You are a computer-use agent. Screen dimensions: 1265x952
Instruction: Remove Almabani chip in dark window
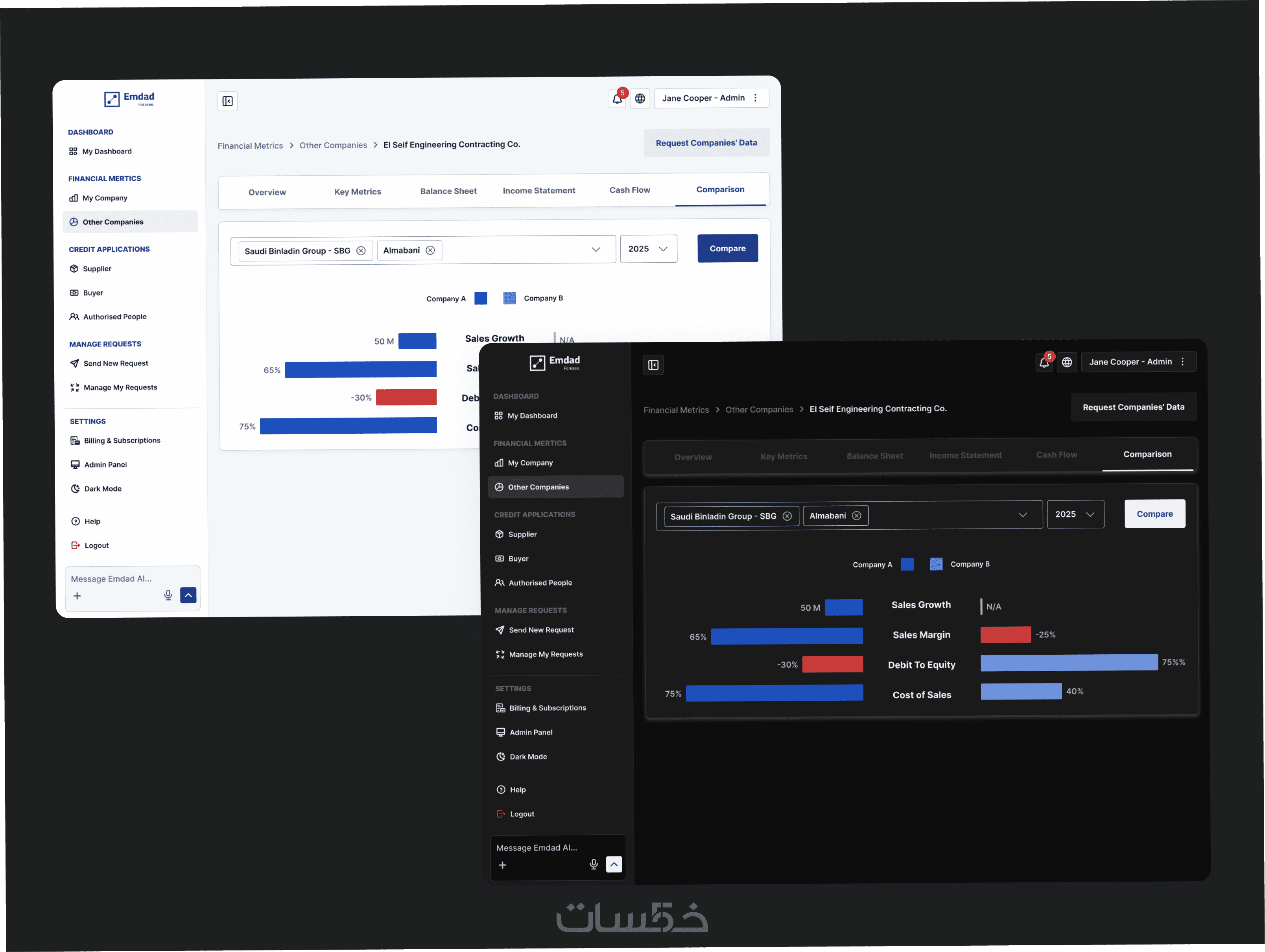click(856, 516)
